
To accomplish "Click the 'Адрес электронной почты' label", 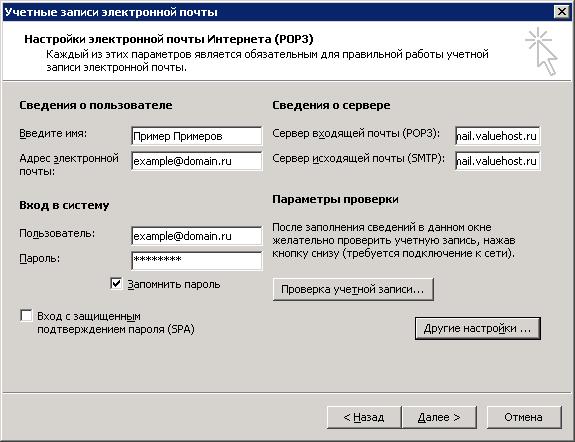I will point(69,165).
